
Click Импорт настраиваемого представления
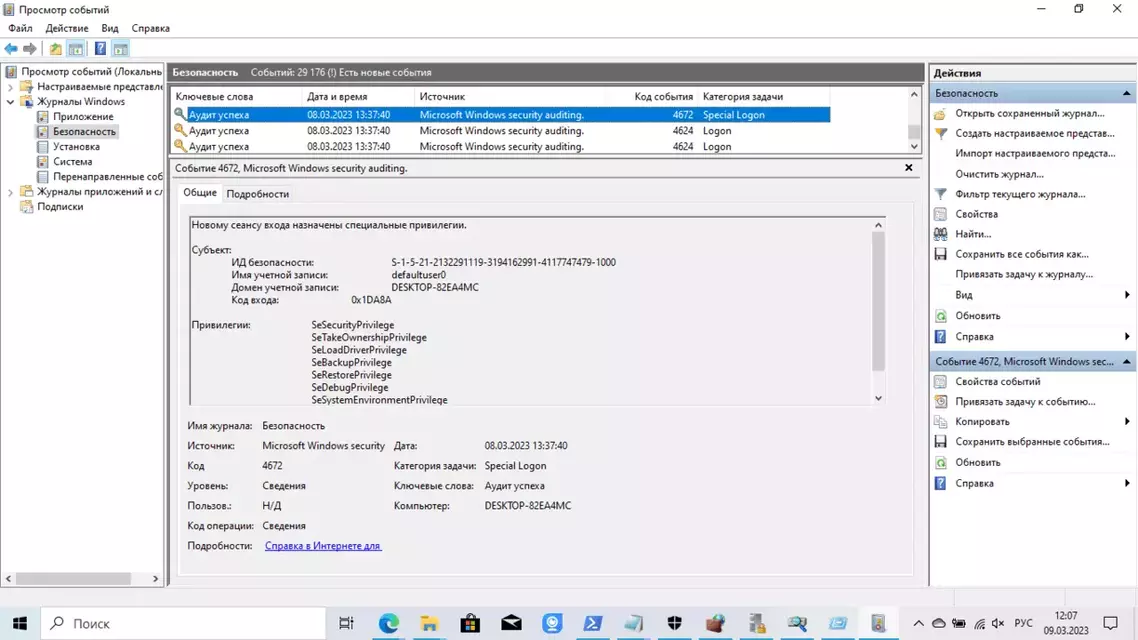(1035, 153)
